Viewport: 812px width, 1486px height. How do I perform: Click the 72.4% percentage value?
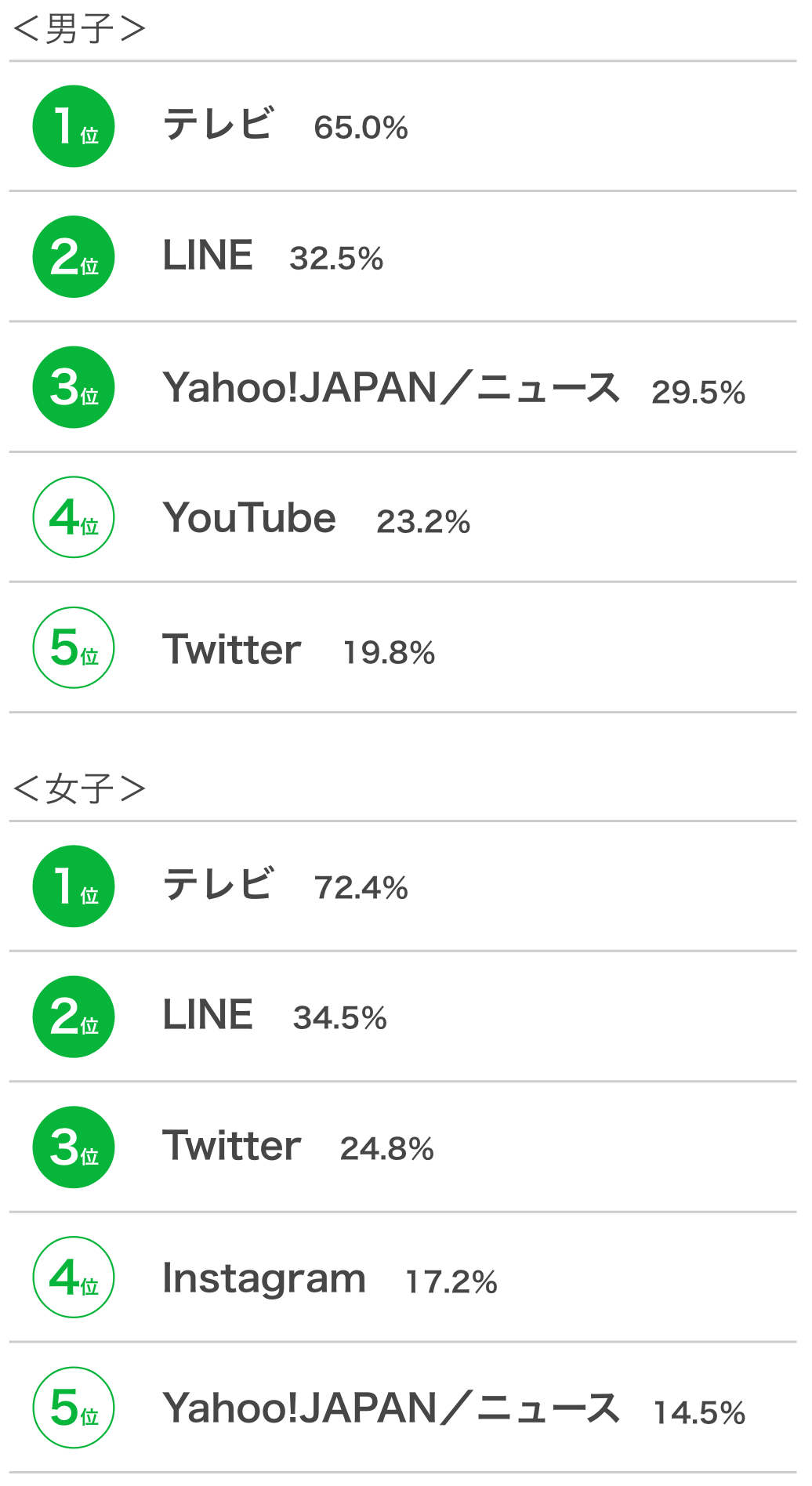click(x=361, y=888)
